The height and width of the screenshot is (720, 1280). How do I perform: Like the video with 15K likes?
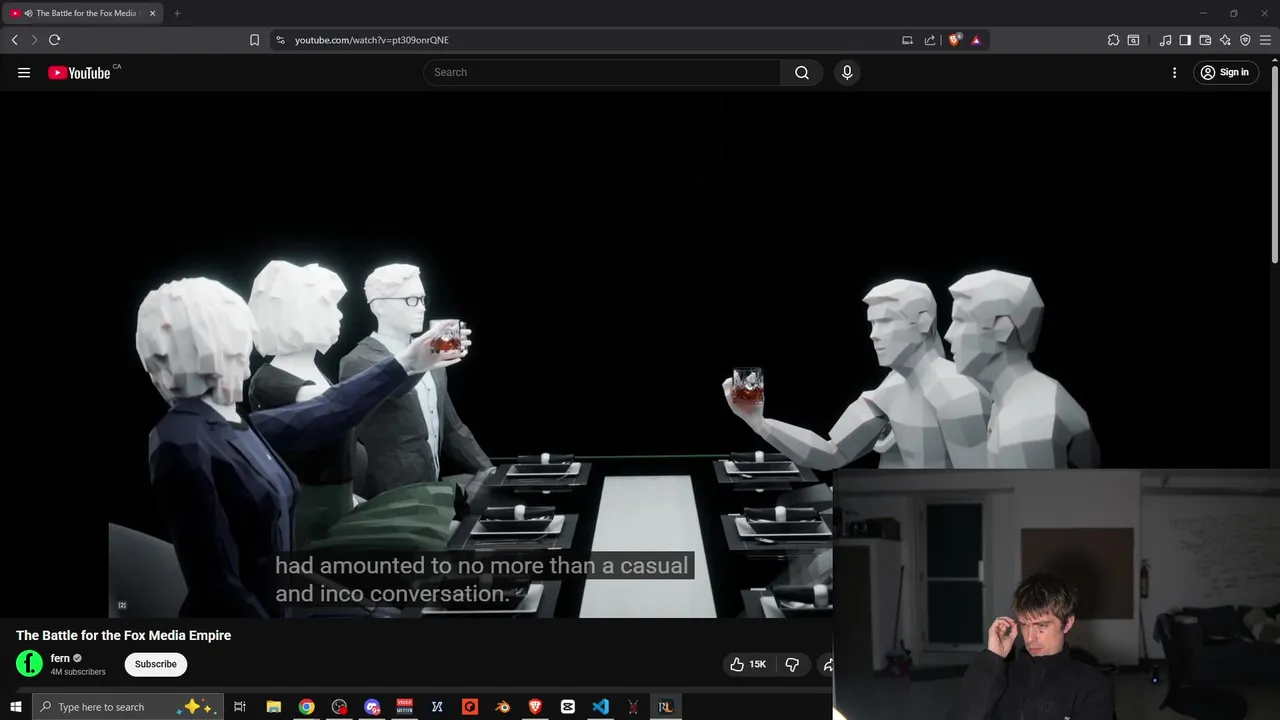[748, 664]
